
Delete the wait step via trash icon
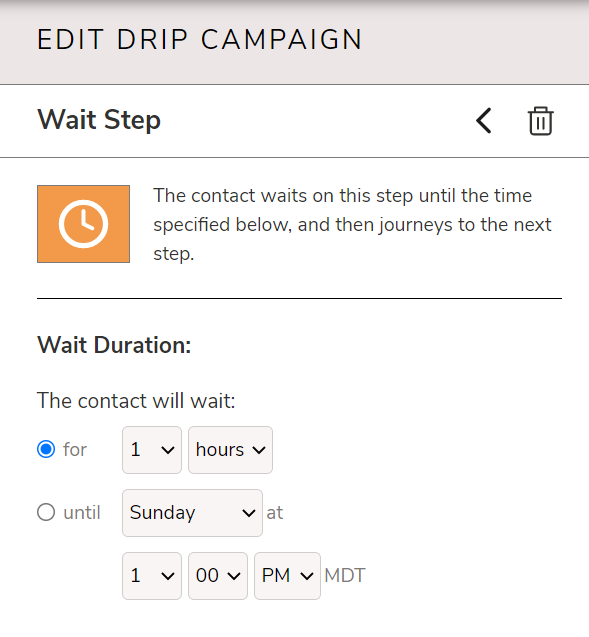[x=541, y=121]
